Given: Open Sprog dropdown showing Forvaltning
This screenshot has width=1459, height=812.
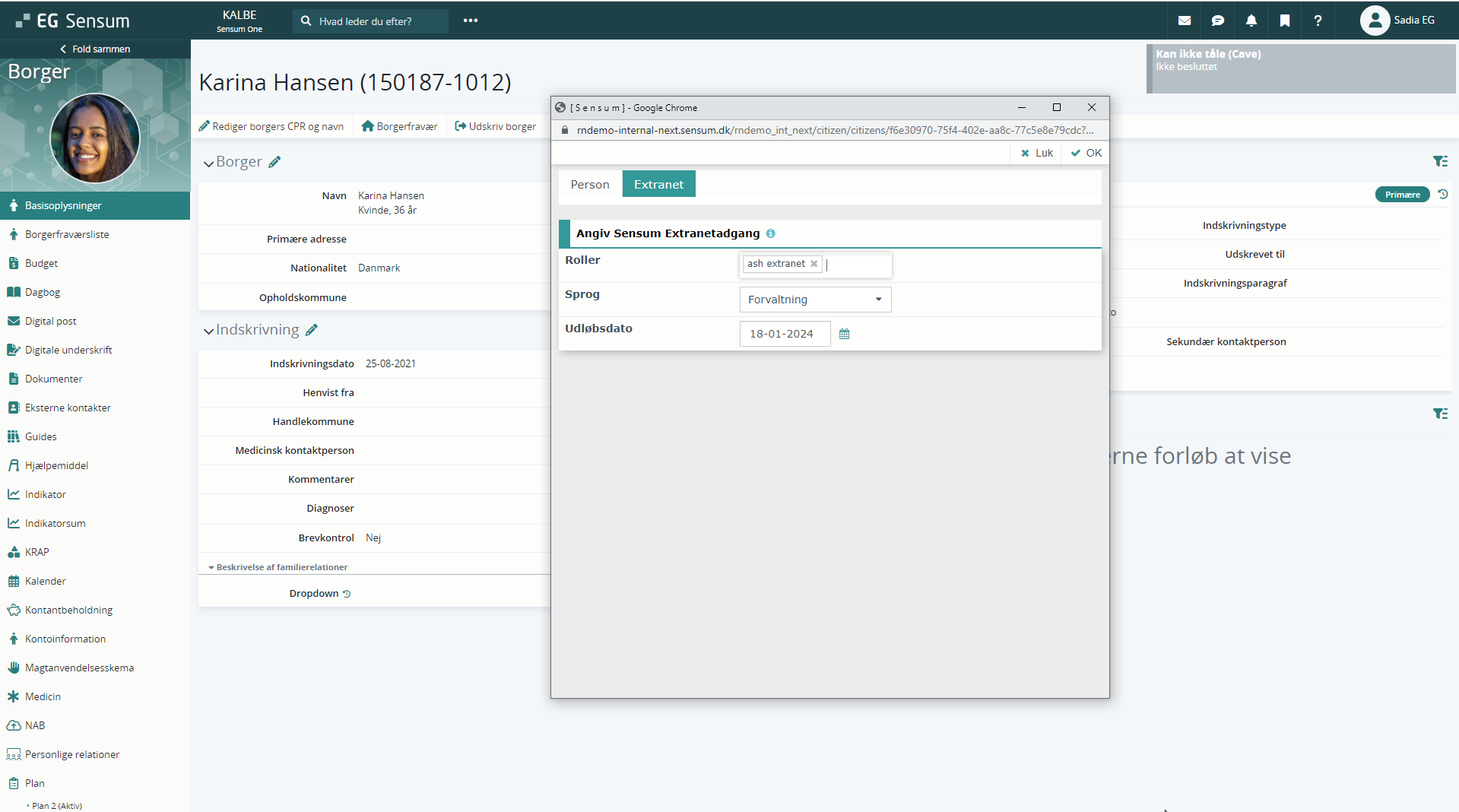Looking at the screenshot, I should (x=815, y=300).
